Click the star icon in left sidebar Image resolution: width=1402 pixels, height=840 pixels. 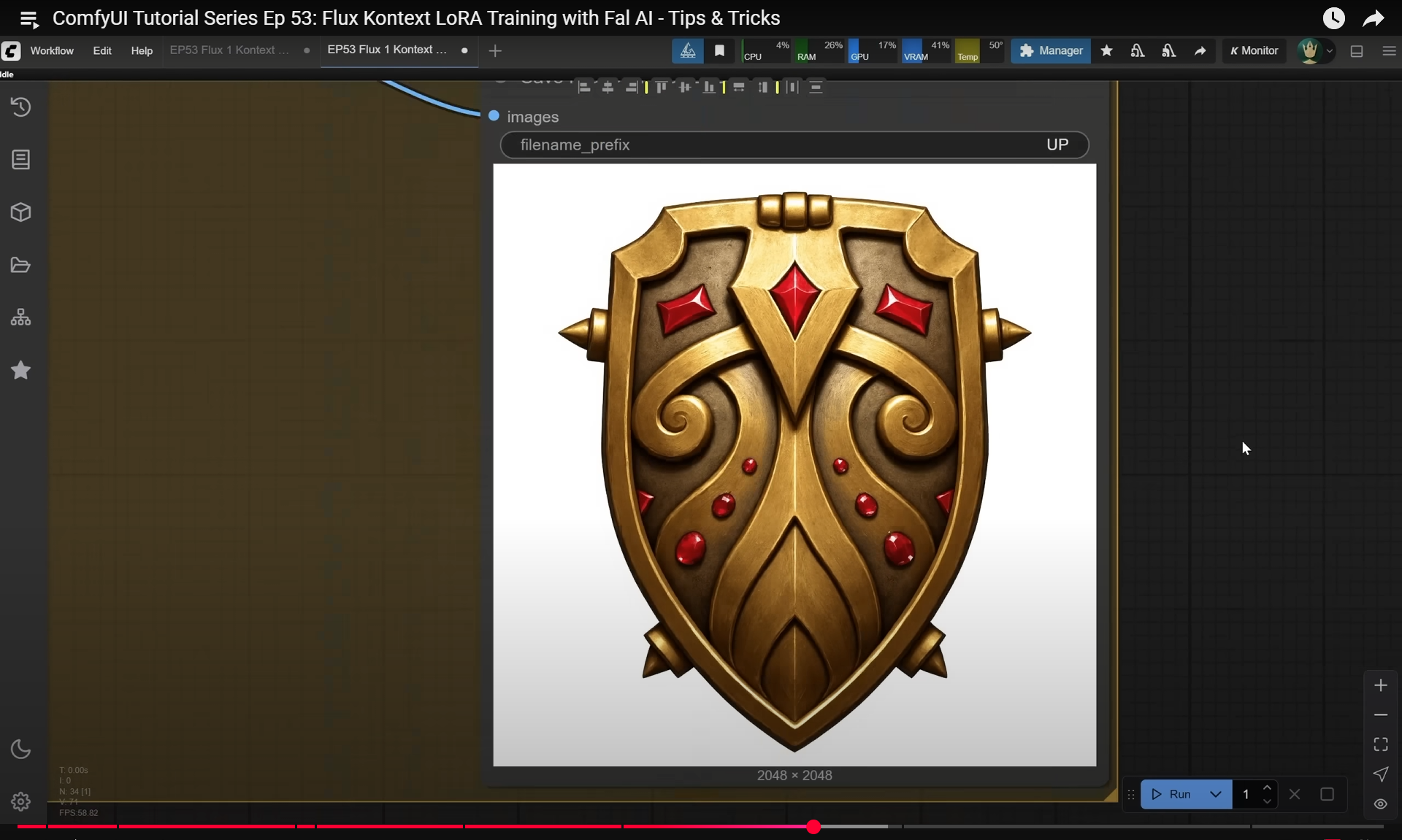[20, 370]
